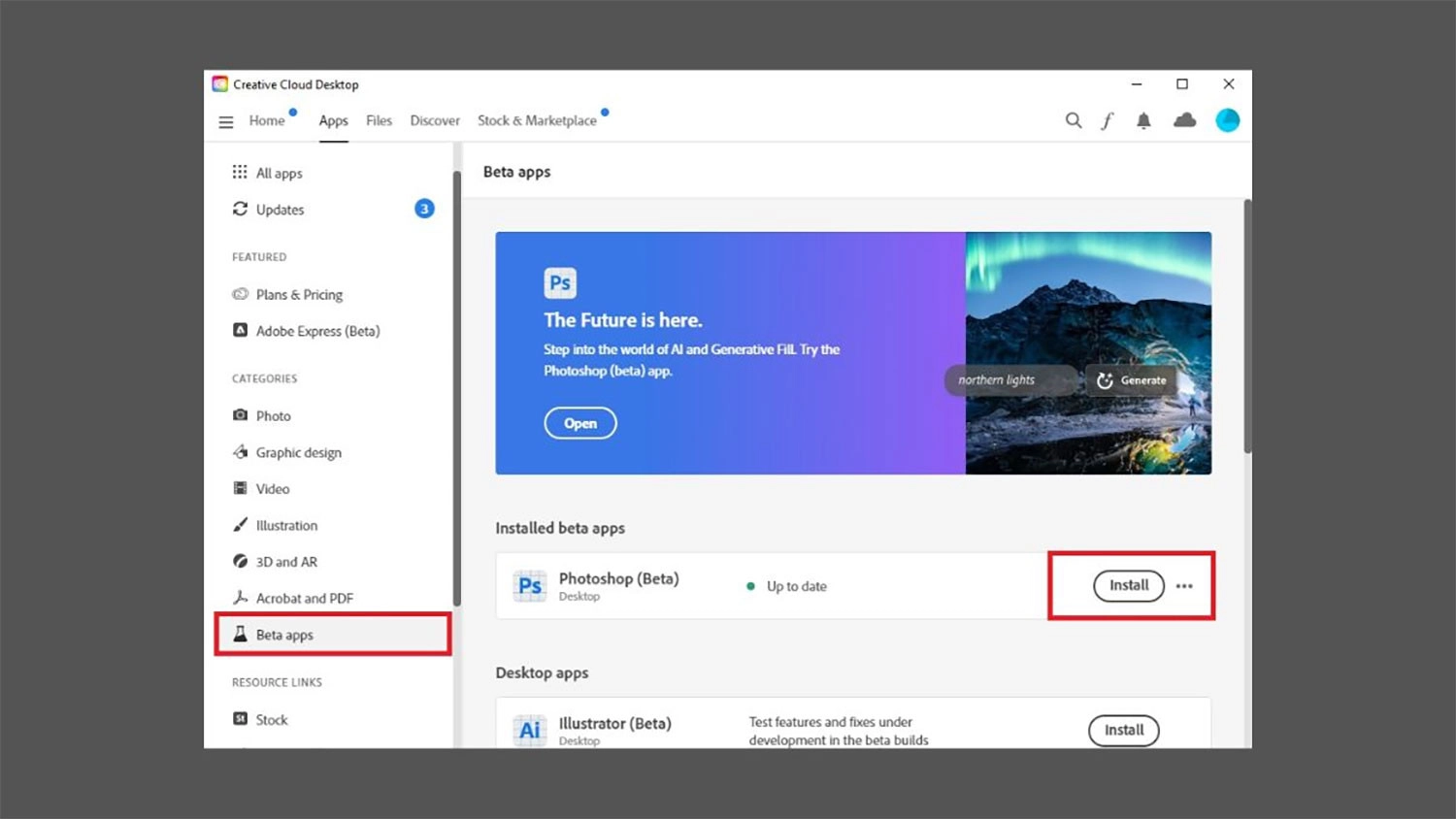Switch to the Apps tab
Image resolution: width=1456 pixels, height=819 pixels.
(333, 120)
